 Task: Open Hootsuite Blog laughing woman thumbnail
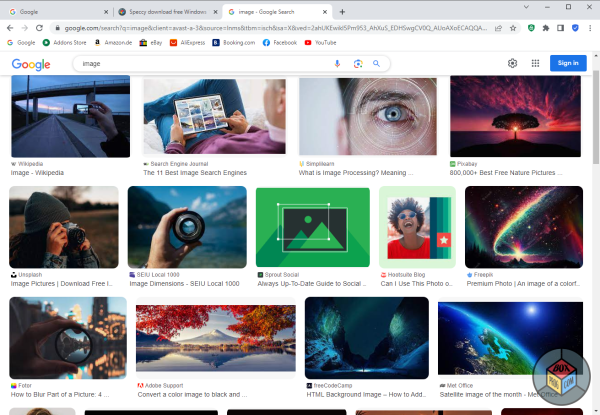(417, 227)
